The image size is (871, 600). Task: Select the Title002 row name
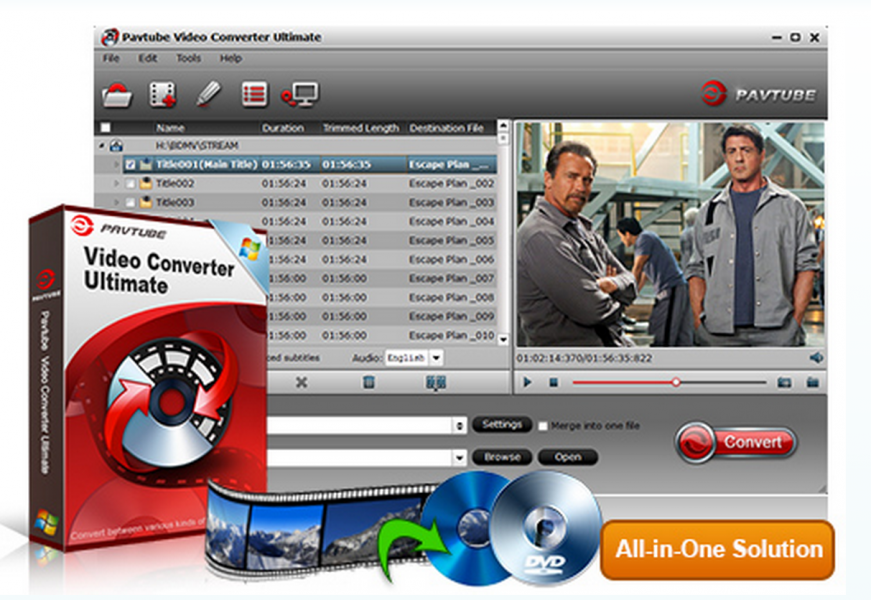[175, 183]
